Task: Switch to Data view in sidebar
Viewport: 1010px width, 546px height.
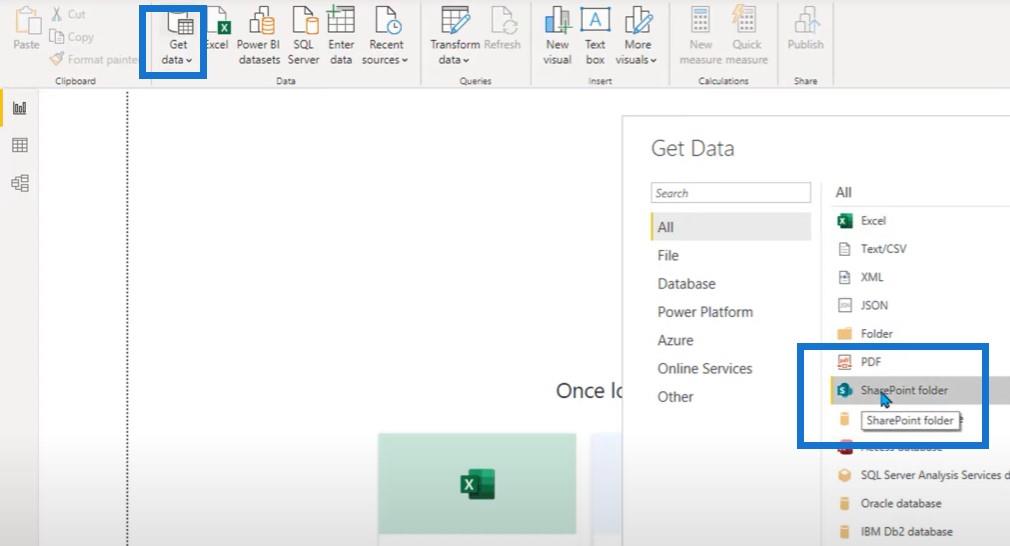Action: point(20,145)
